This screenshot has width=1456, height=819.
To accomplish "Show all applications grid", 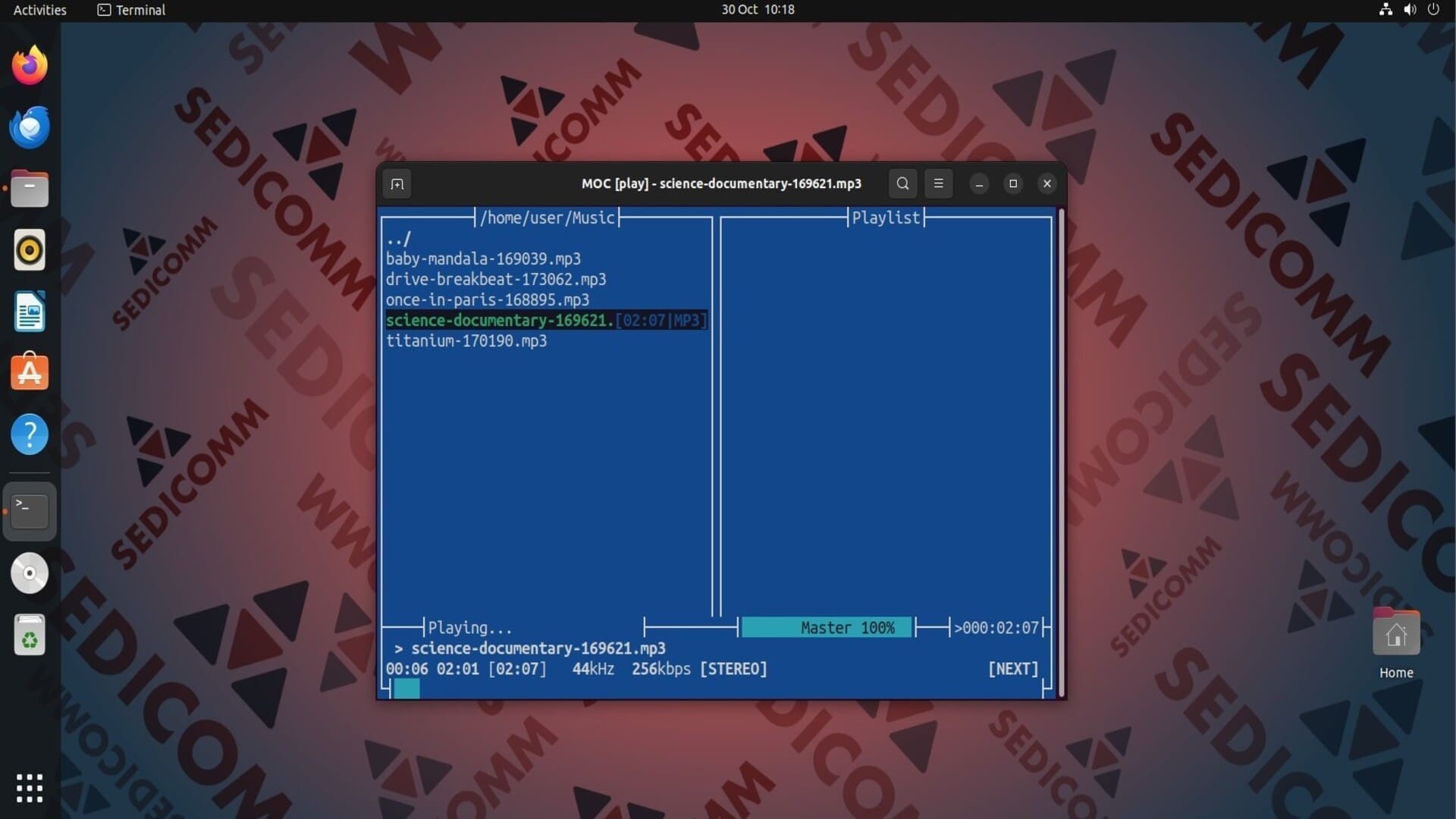I will click(x=30, y=788).
